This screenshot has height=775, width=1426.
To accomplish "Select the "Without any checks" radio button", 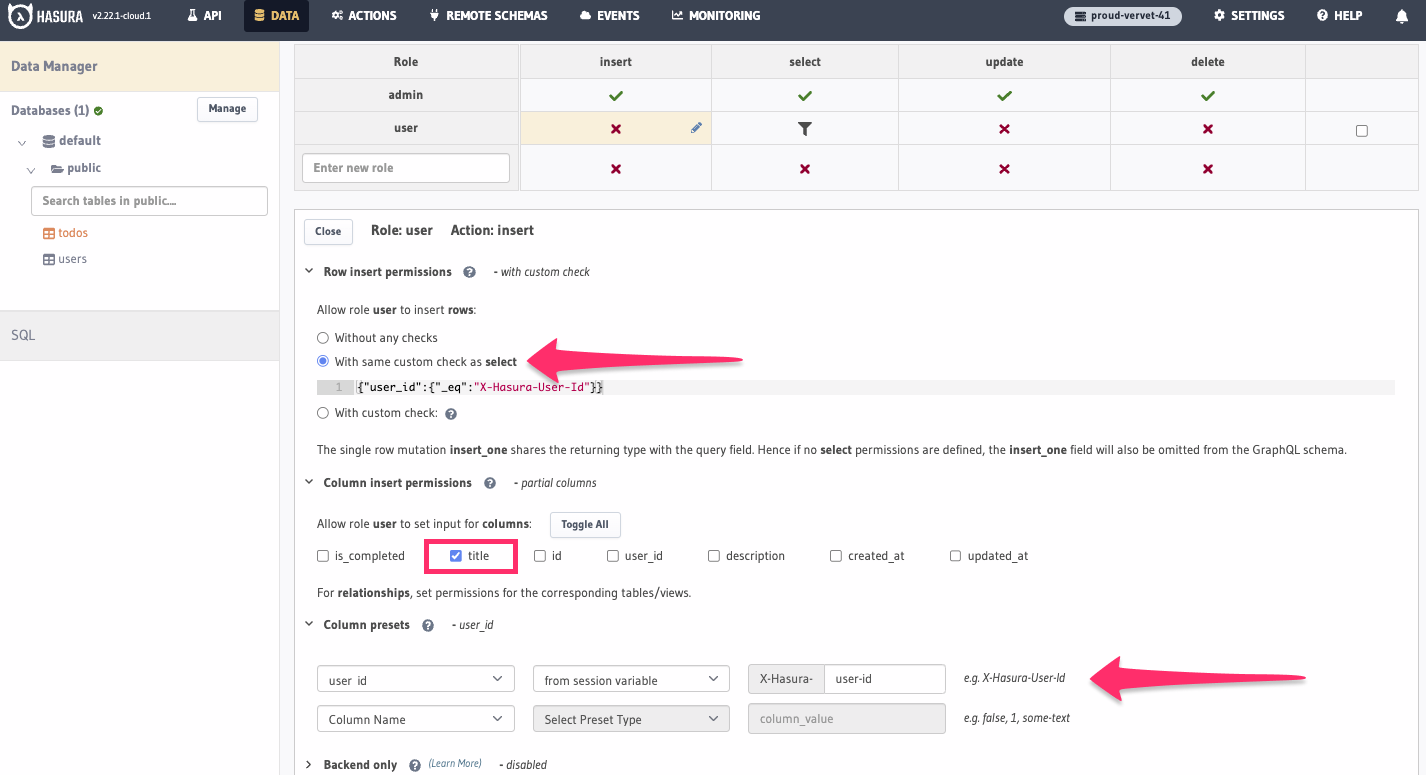I will 322,337.
